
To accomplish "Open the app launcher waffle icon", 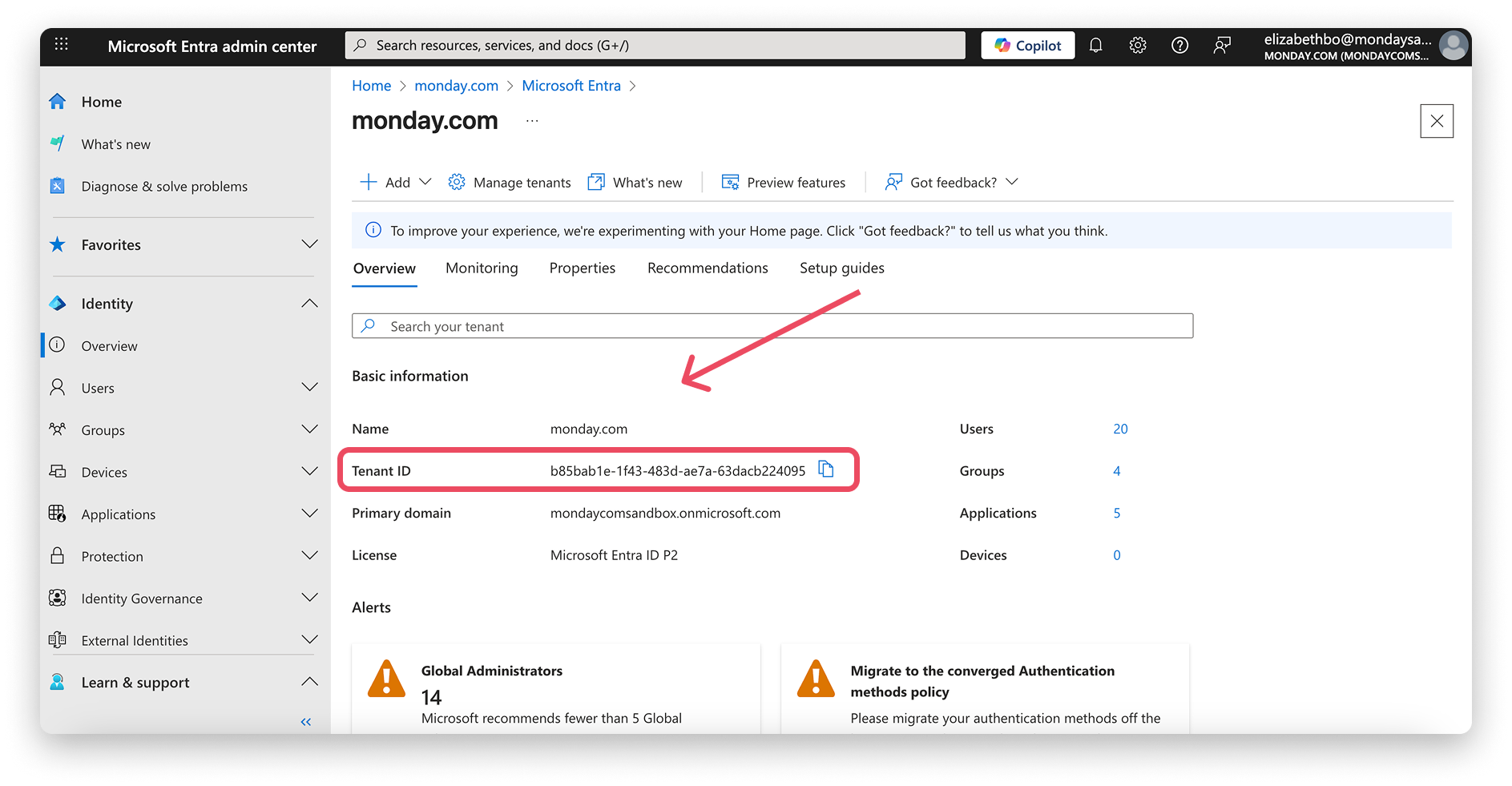I will 61,45.
